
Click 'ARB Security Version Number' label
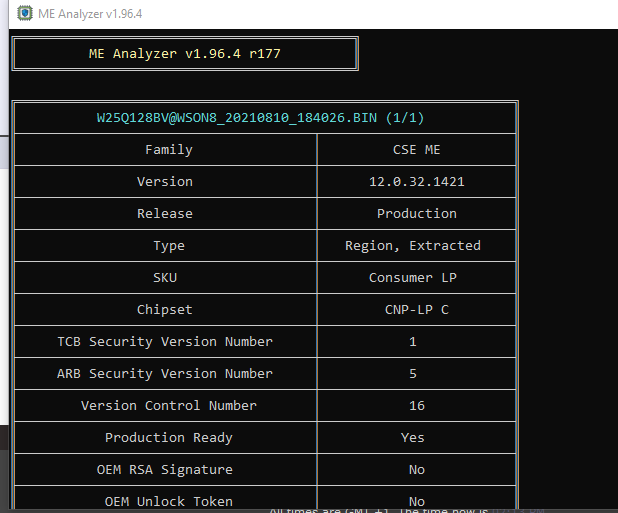tap(165, 374)
